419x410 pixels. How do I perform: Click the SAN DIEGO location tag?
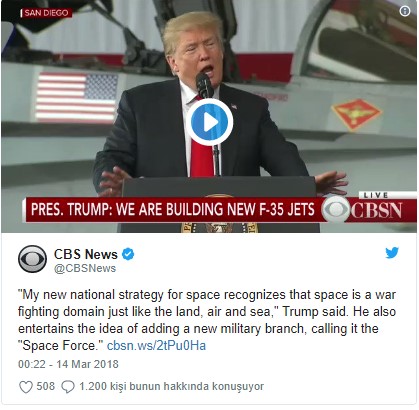[x=46, y=13]
